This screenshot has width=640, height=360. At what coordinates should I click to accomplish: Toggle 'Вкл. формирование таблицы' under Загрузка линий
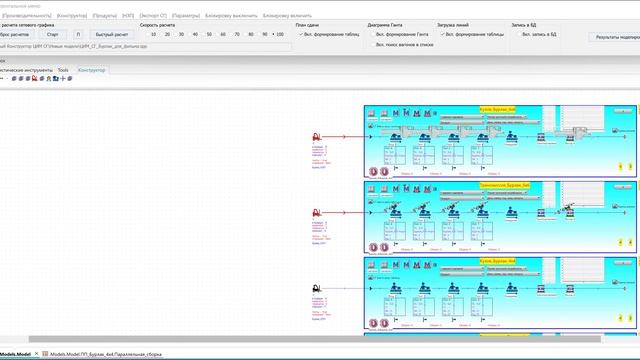pos(472,35)
